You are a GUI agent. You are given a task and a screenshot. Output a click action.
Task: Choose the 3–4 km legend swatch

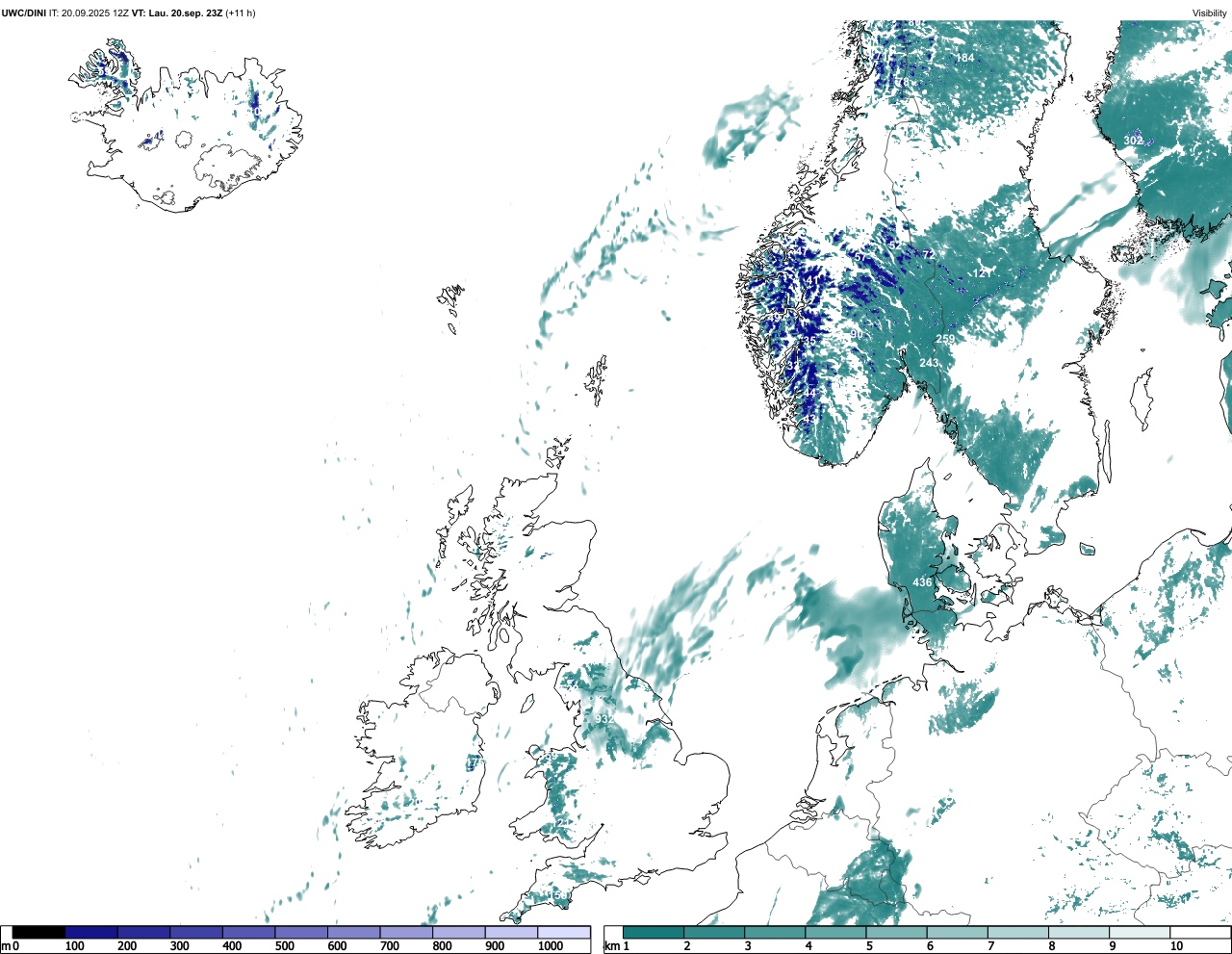pos(775,933)
